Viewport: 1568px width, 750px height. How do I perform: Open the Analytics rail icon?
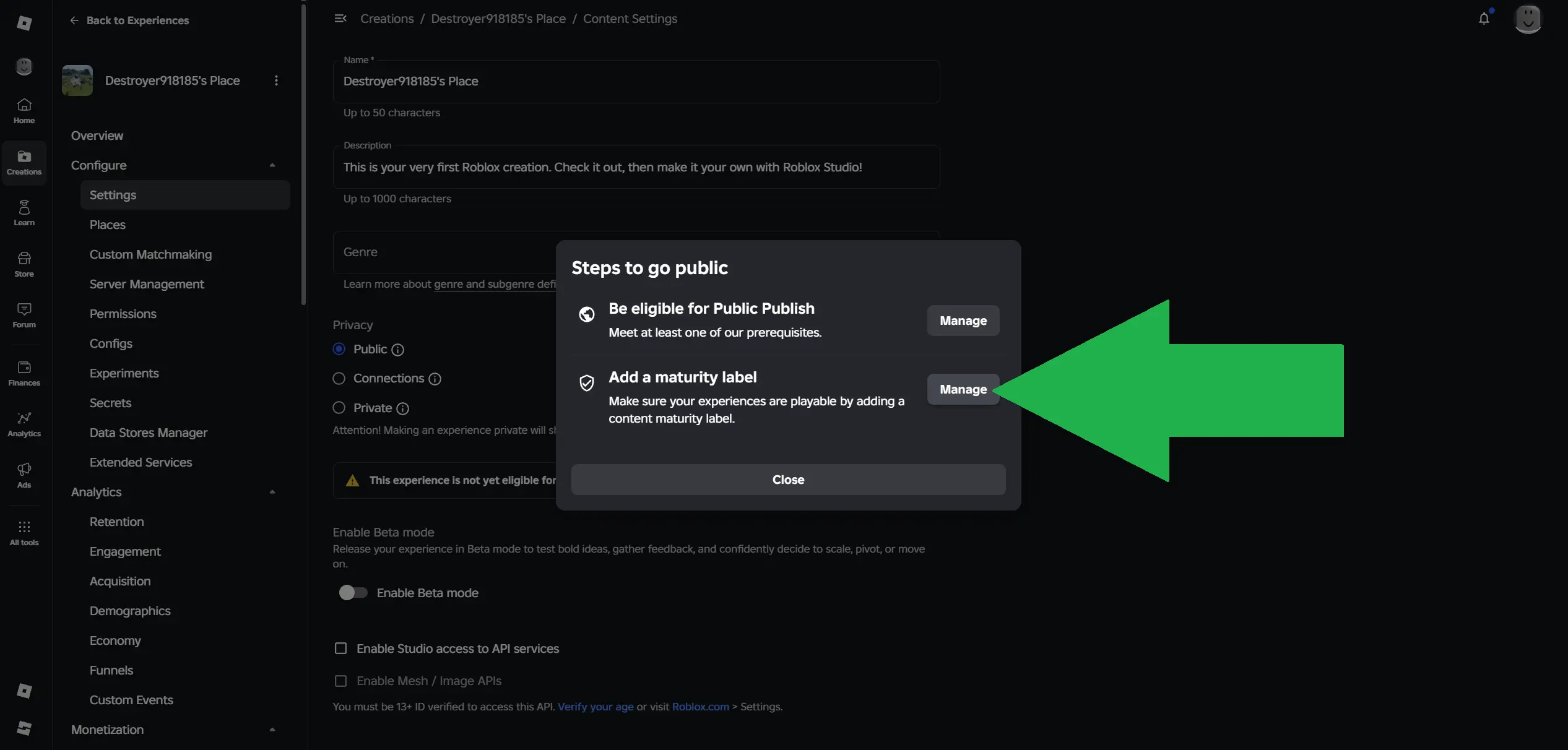[24, 424]
